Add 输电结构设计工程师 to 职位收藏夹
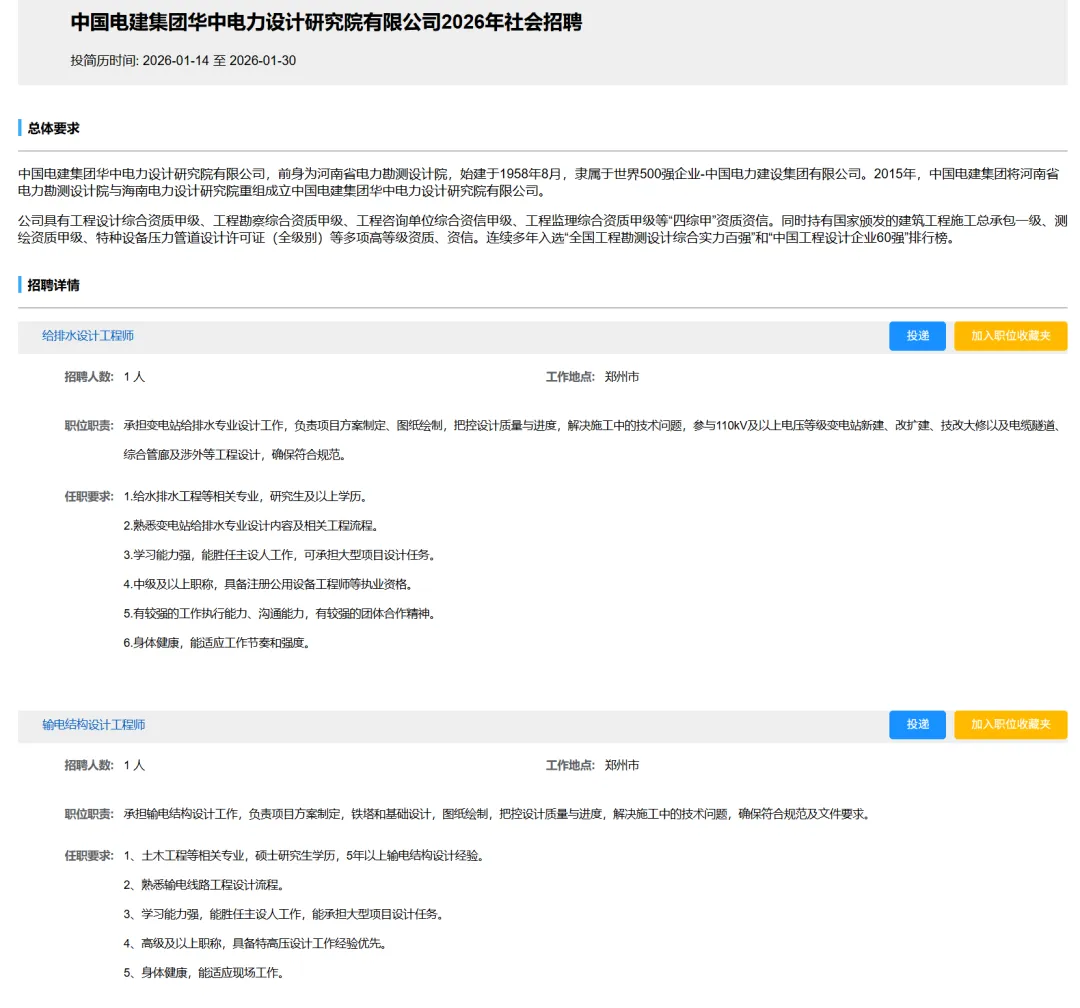The image size is (1080, 1008). click(1010, 724)
